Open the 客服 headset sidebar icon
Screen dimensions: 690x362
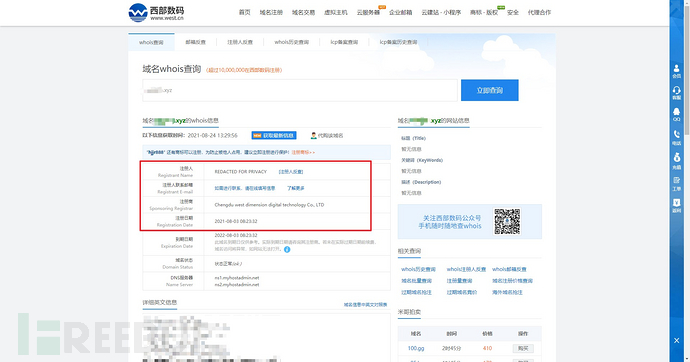[x=676, y=93]
